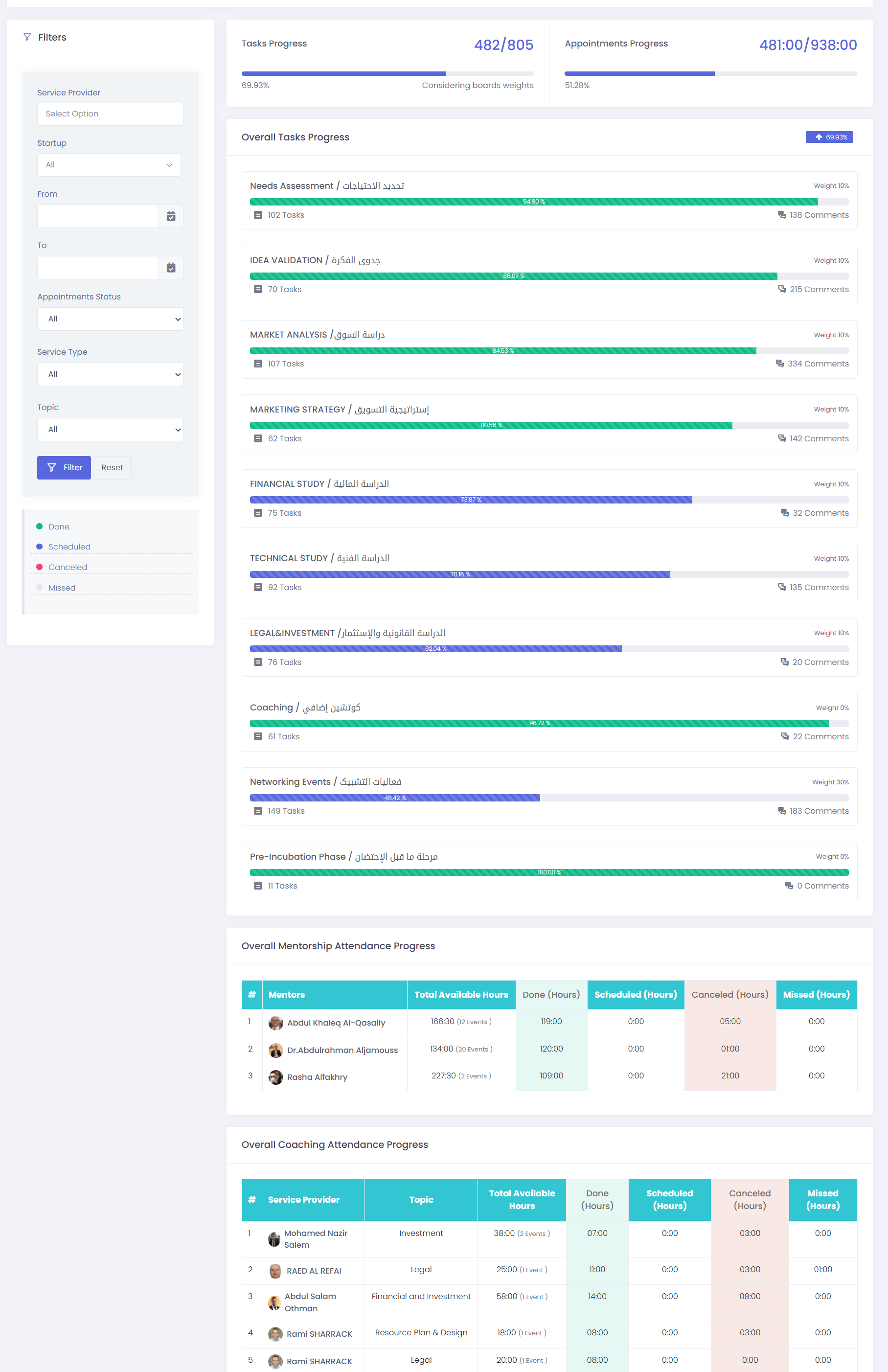This screenshot has width=888, height=1372.
Task: Click the comments icon beside 135 Comments
Action: [x=781, y=588]
